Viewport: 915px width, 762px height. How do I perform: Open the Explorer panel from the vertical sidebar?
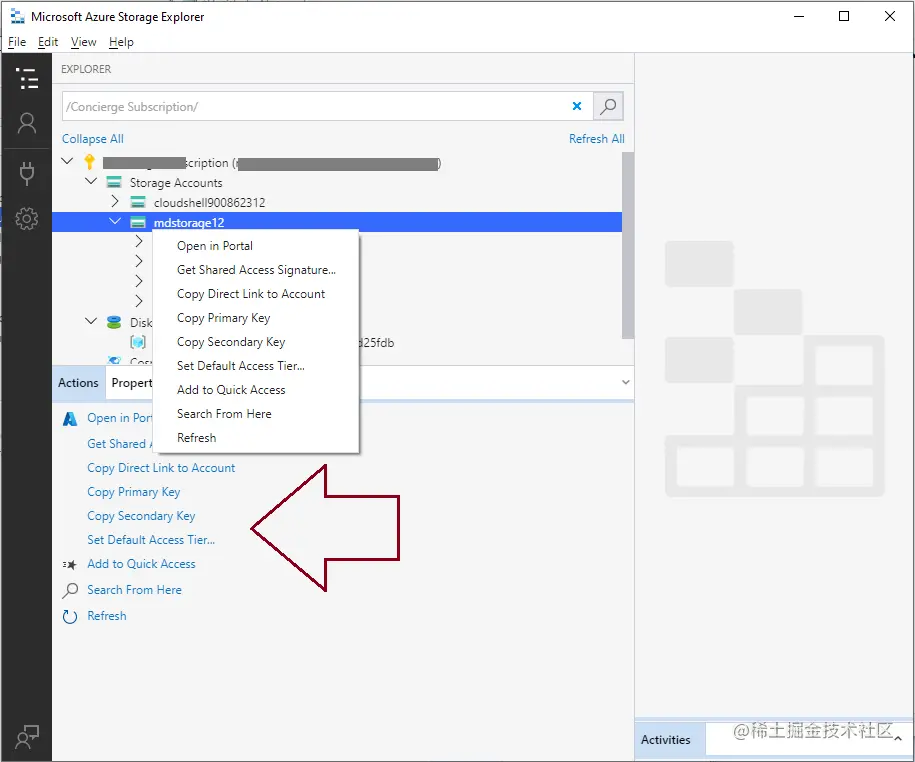pyautogui.click(x=26, y=78)
